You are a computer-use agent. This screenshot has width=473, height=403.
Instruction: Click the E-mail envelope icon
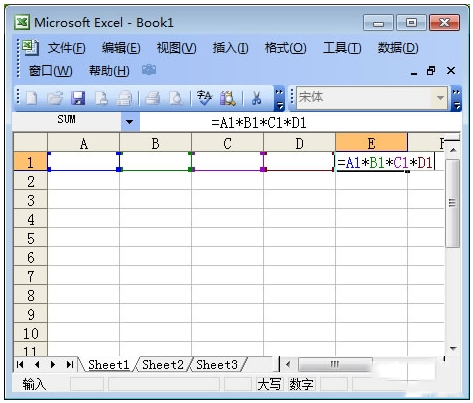[124, 98]
